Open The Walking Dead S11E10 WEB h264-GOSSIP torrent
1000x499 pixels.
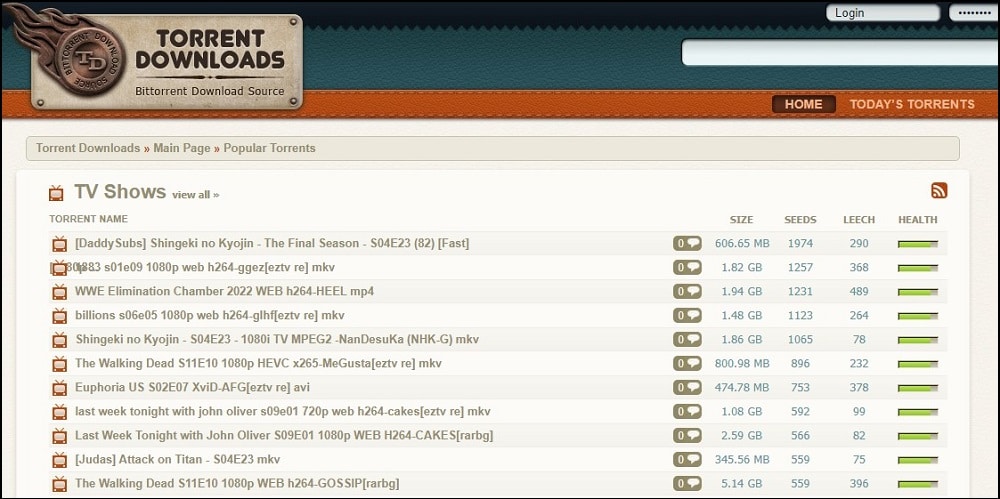coord(237,483)
